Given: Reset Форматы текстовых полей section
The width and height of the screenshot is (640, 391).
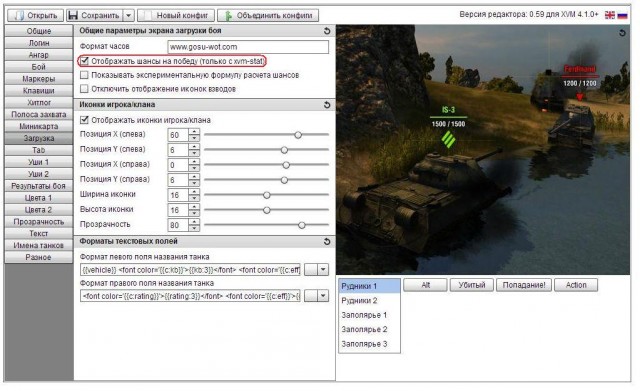Looking at the screenshot, I should point(327,242).
